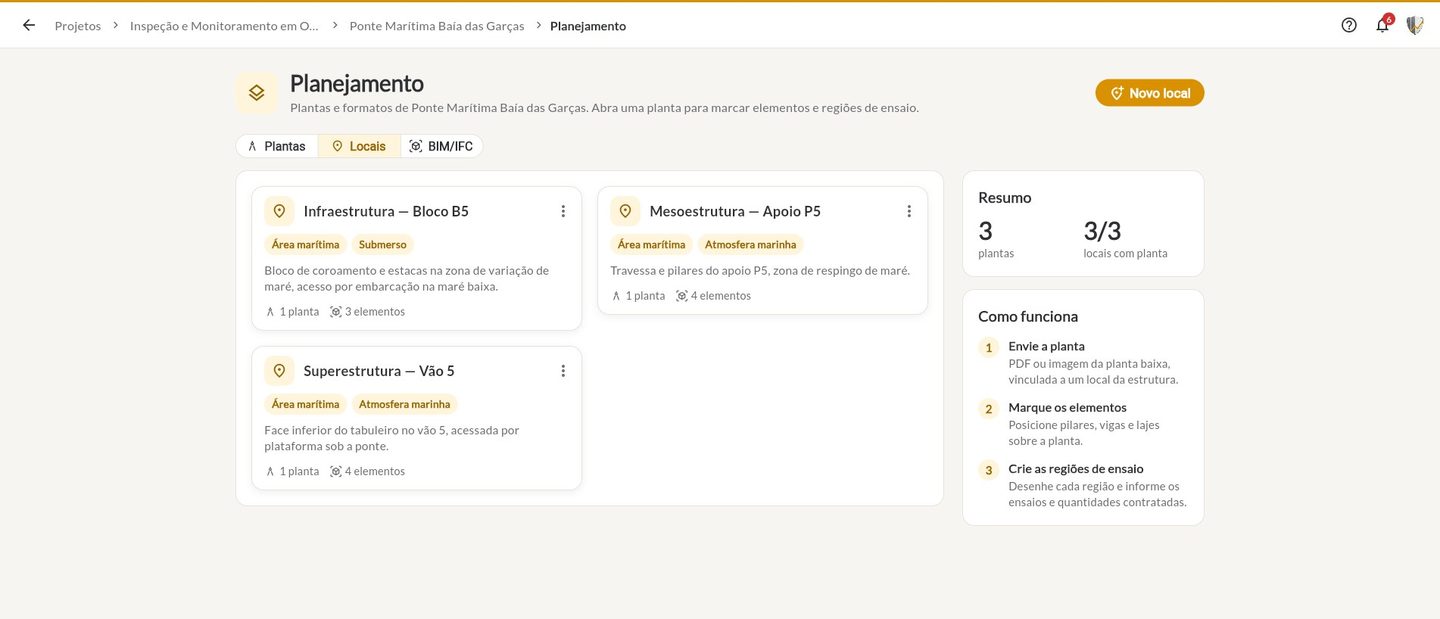Click '1 planta' on Bloco B5 card

[292, 312]
